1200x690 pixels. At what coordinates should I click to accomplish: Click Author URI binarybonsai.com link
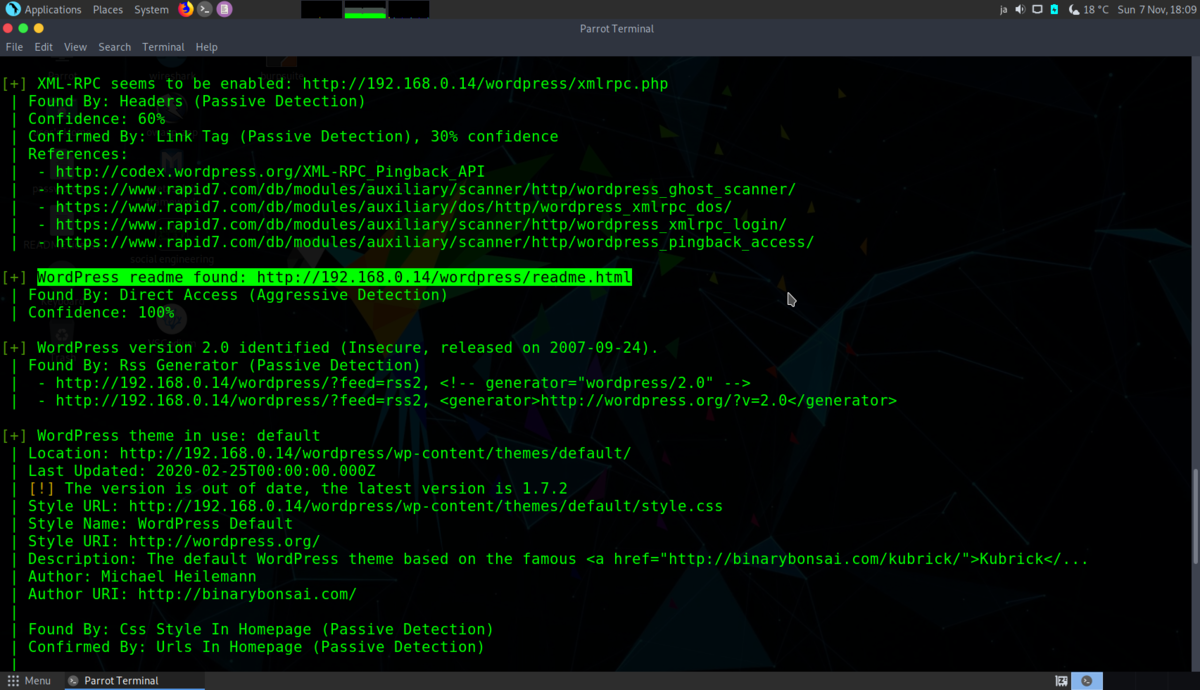click(247, 594)
